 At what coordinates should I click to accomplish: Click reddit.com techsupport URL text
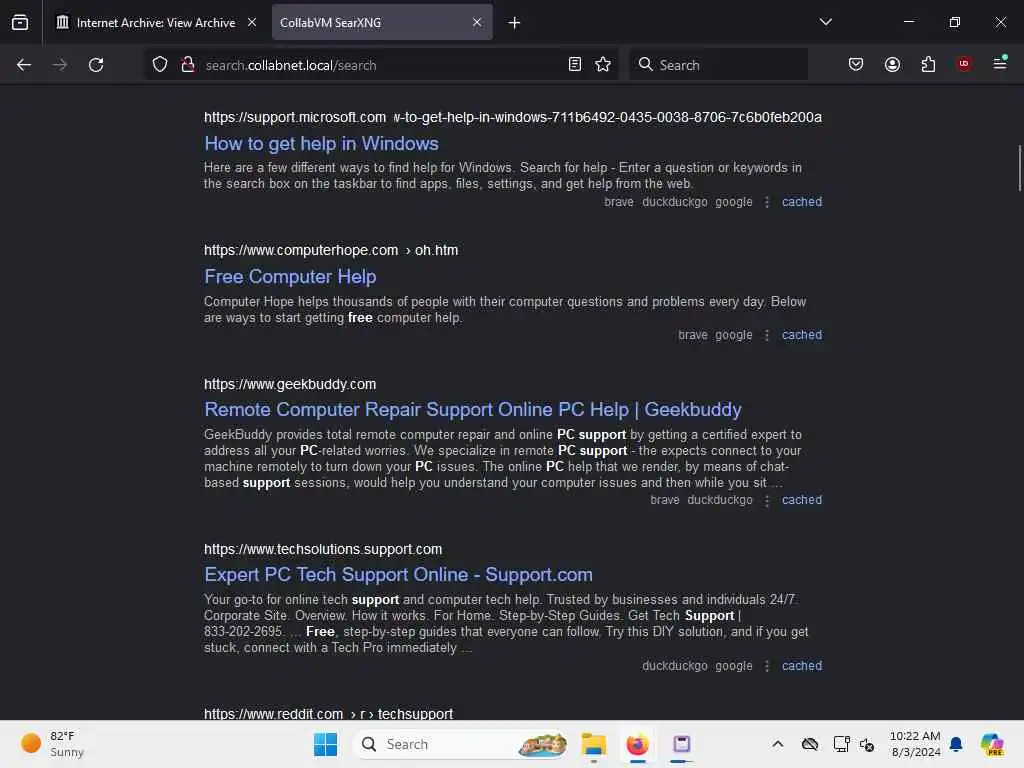328,713
